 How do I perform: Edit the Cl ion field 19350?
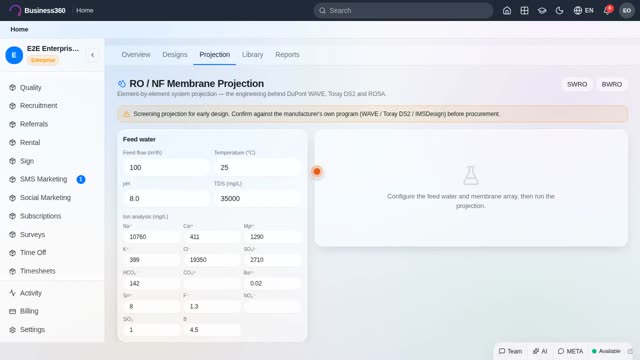pos(212,260)
